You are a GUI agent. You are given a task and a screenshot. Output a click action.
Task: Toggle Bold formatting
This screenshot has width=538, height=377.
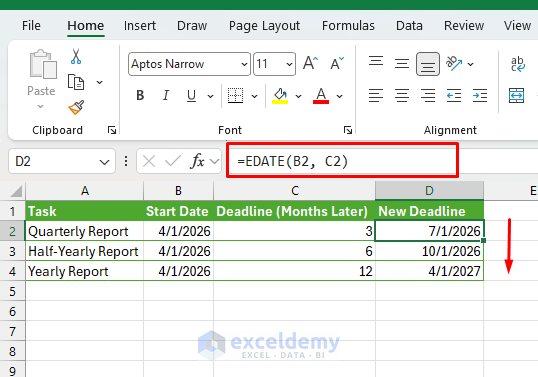tap(140, 95)
